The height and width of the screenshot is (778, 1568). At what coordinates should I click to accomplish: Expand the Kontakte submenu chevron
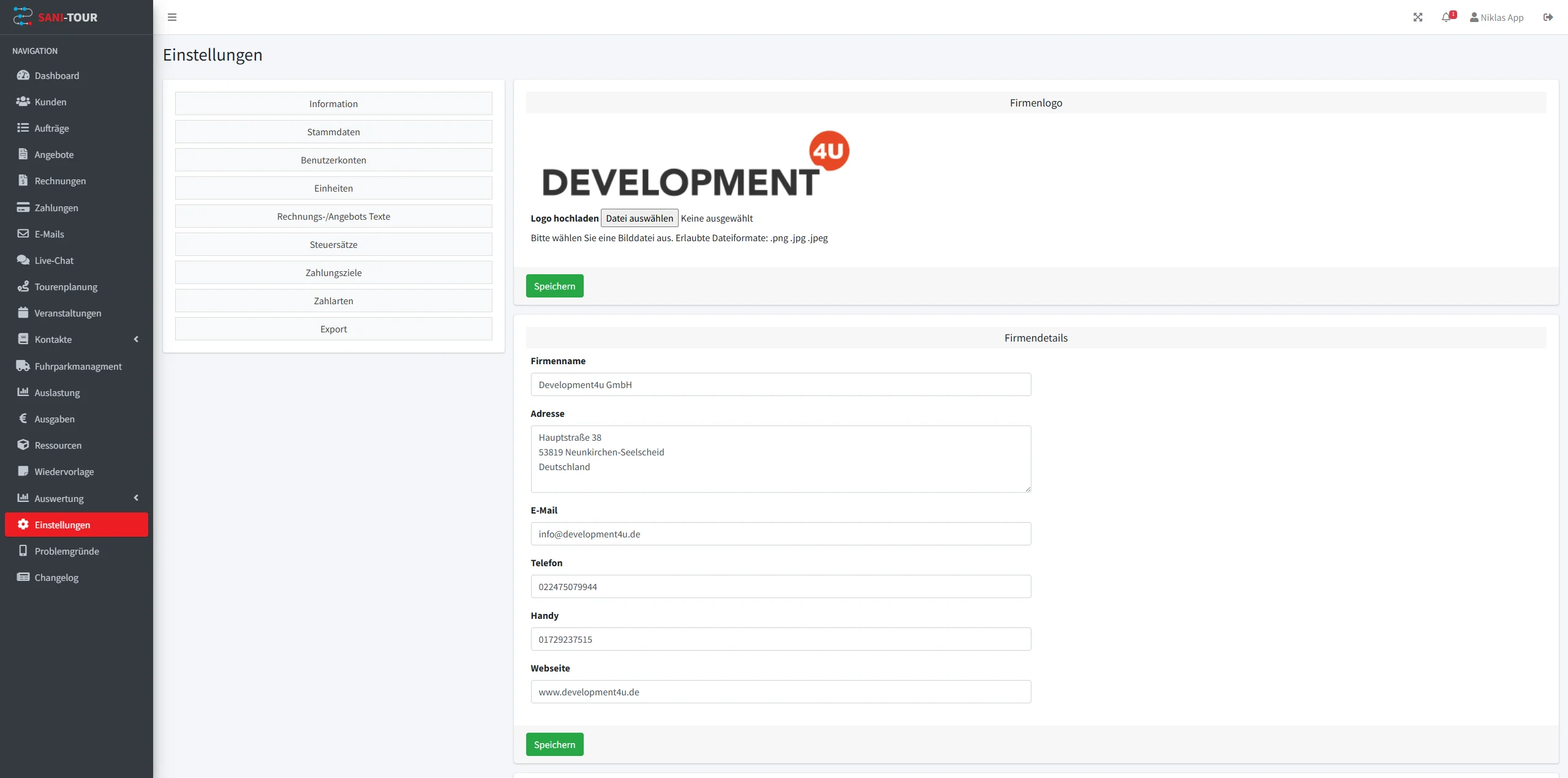coord(136,339)
